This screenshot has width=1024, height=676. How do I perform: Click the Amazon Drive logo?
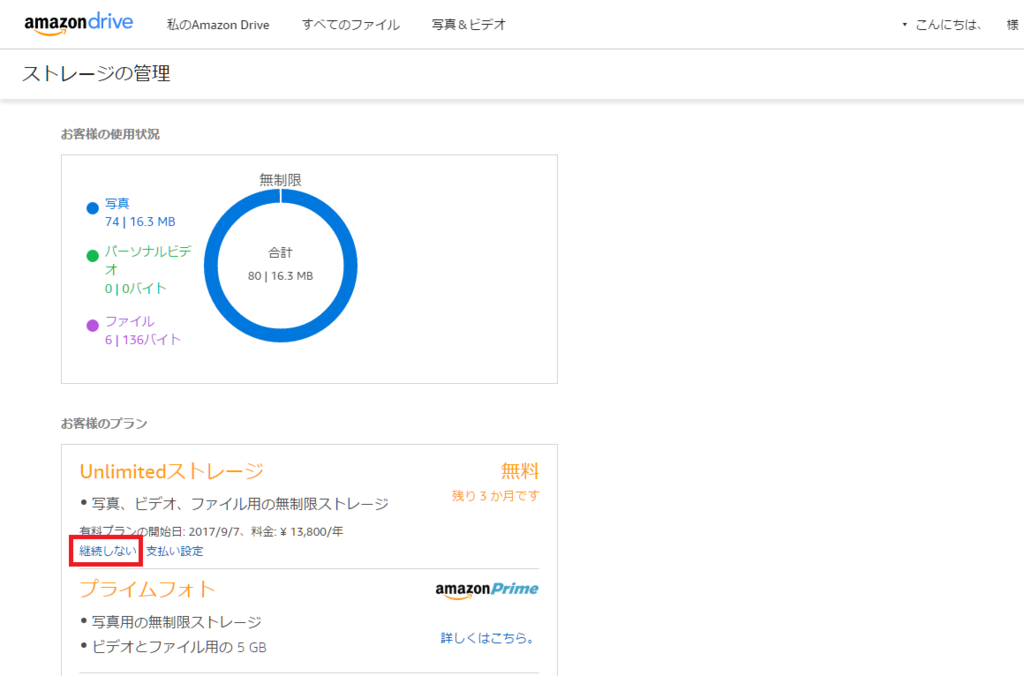(78, 24)
